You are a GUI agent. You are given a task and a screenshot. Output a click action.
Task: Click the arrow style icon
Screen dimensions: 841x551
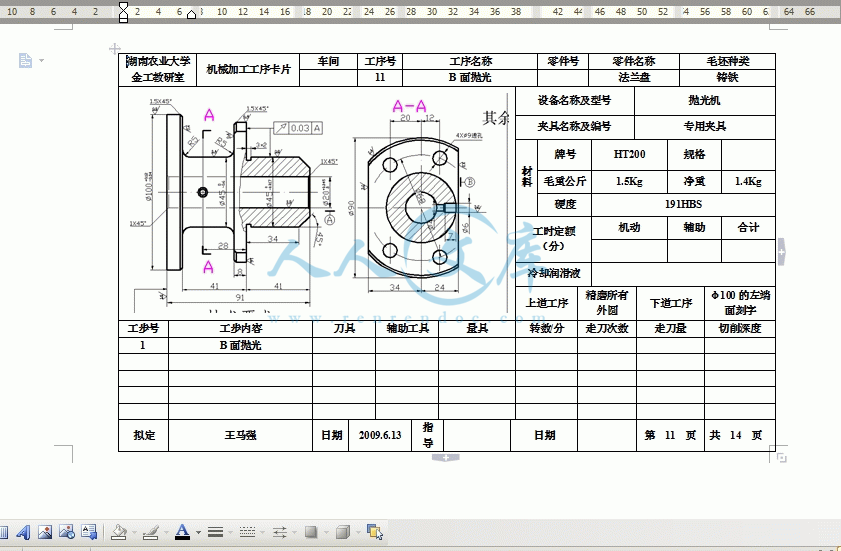pos(279,532)
